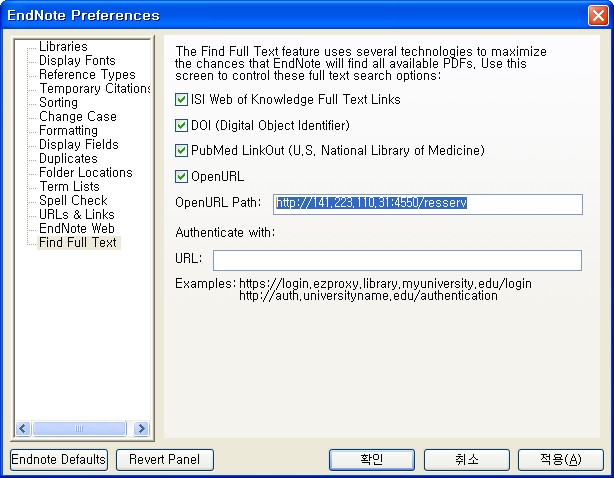Viewport: 614px width, 478px height.
Task: Open Temporary Citations settings
Action: pyautogui.click(x=95, y=88)
